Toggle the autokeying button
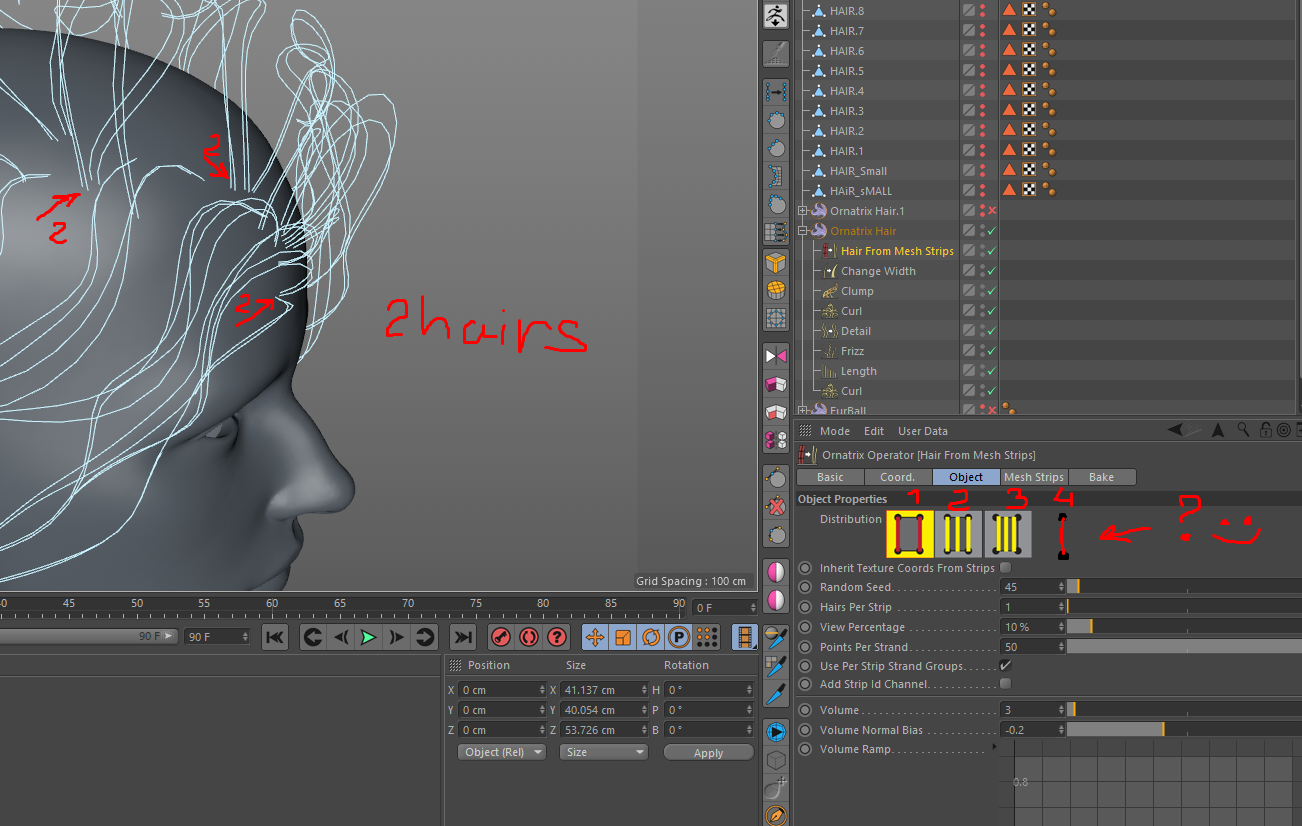 coord(529,637)
